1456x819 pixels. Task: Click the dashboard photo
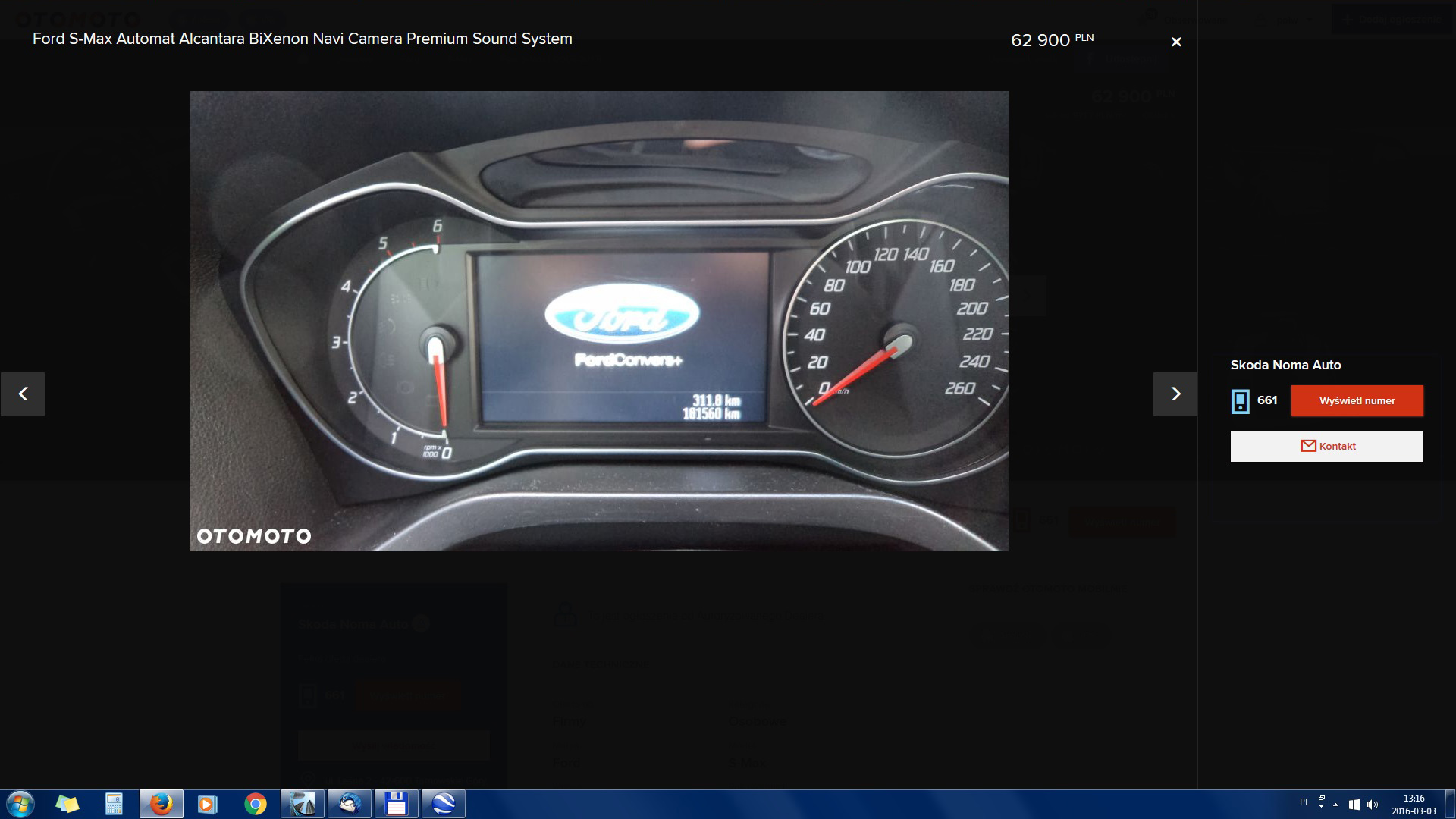click(x=598, y=321)
